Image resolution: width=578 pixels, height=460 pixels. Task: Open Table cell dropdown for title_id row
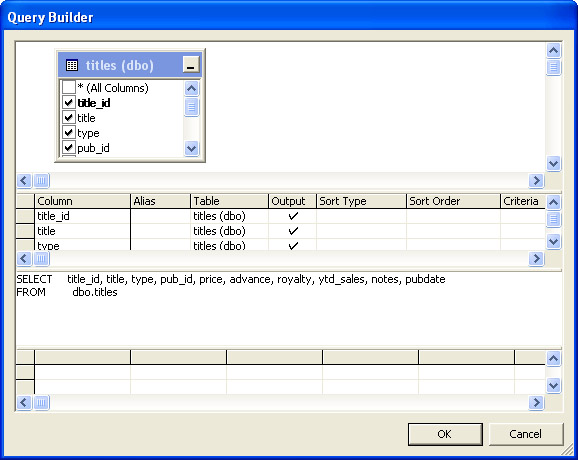229,216
